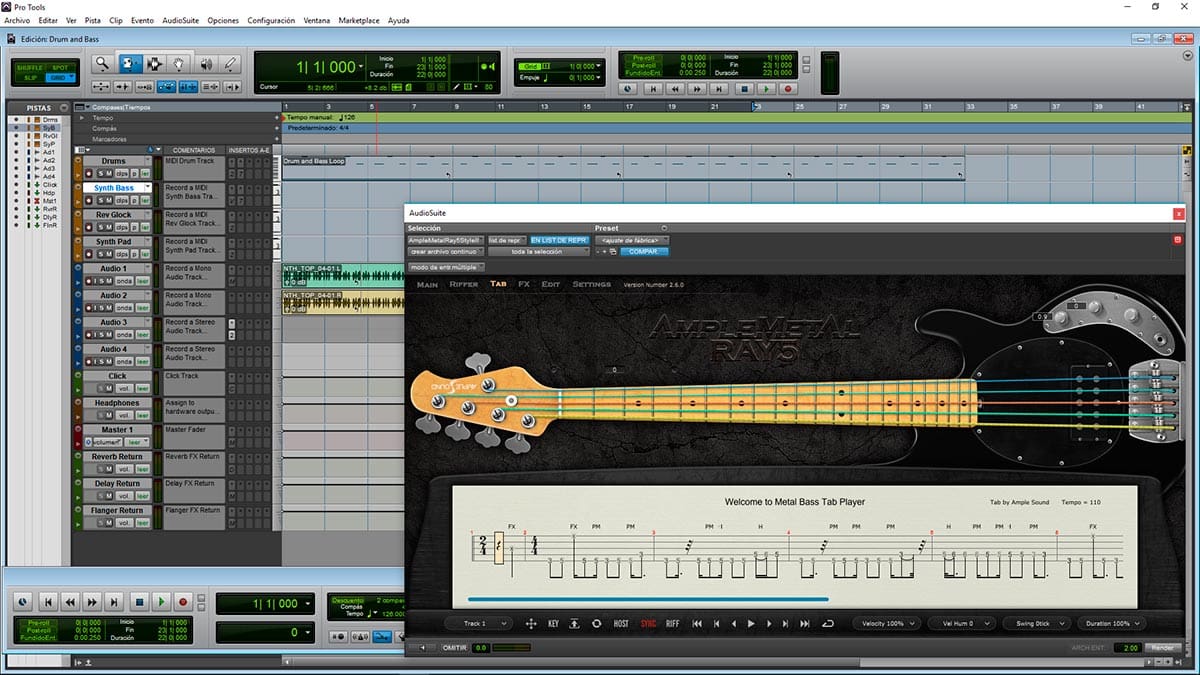Open the Swing Stick dropdown

point(1036,624)
